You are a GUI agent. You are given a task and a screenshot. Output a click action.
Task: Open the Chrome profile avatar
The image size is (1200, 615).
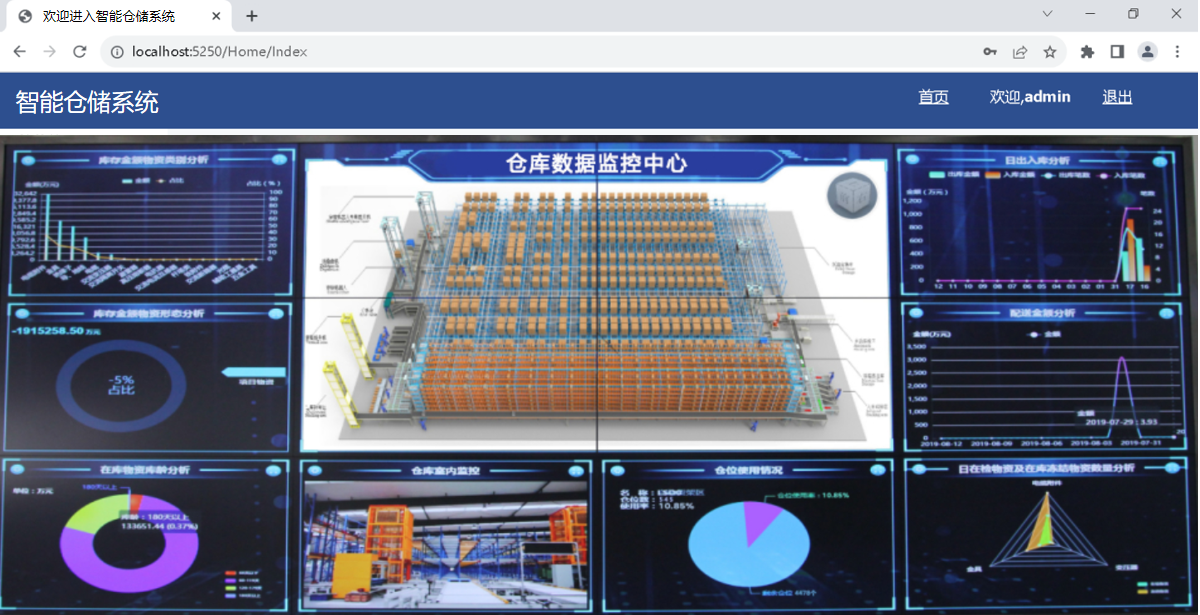click(x=1148, y=52)
